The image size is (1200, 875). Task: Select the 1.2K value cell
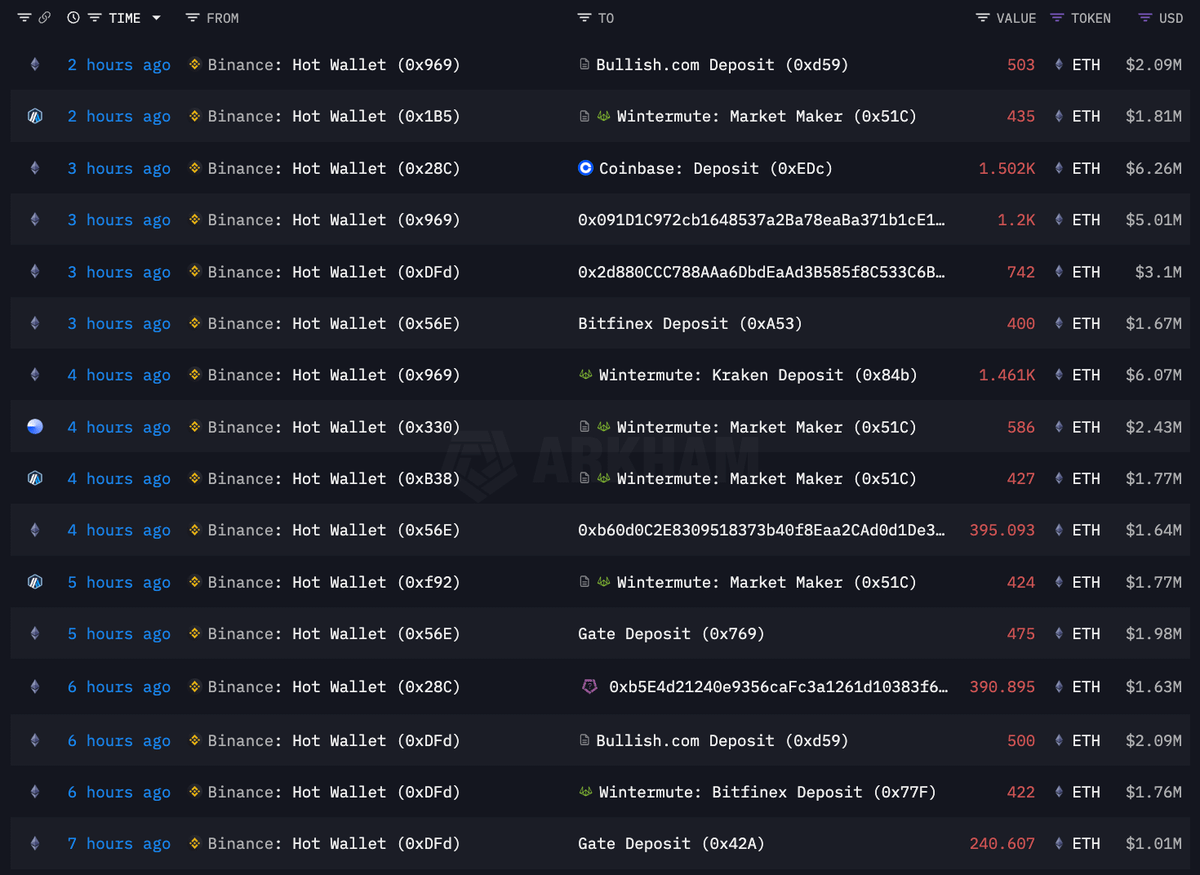point(1016,220)
